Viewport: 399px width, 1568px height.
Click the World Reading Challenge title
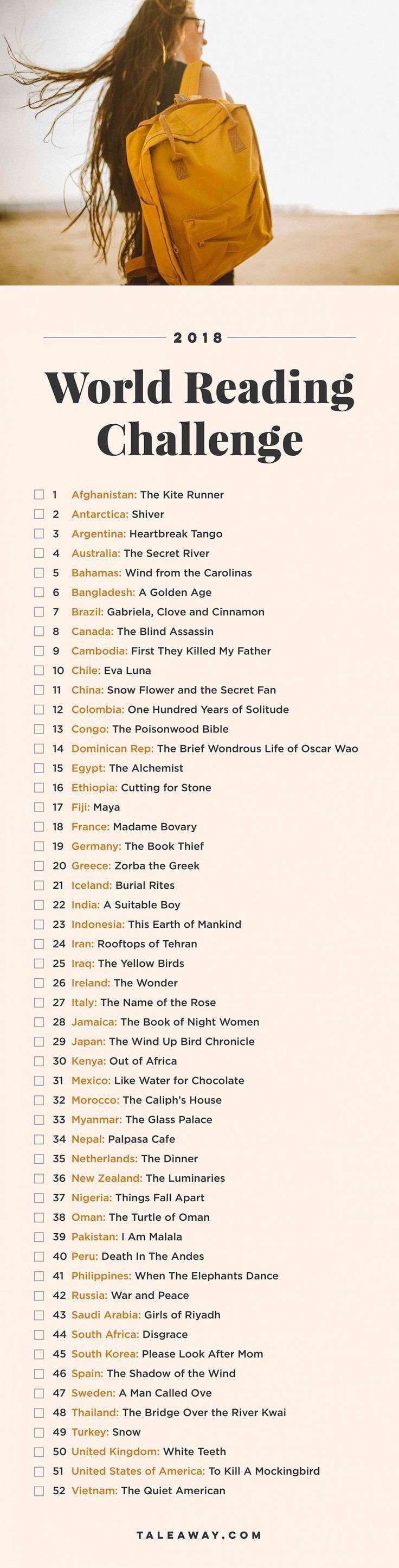click(200, 413)
